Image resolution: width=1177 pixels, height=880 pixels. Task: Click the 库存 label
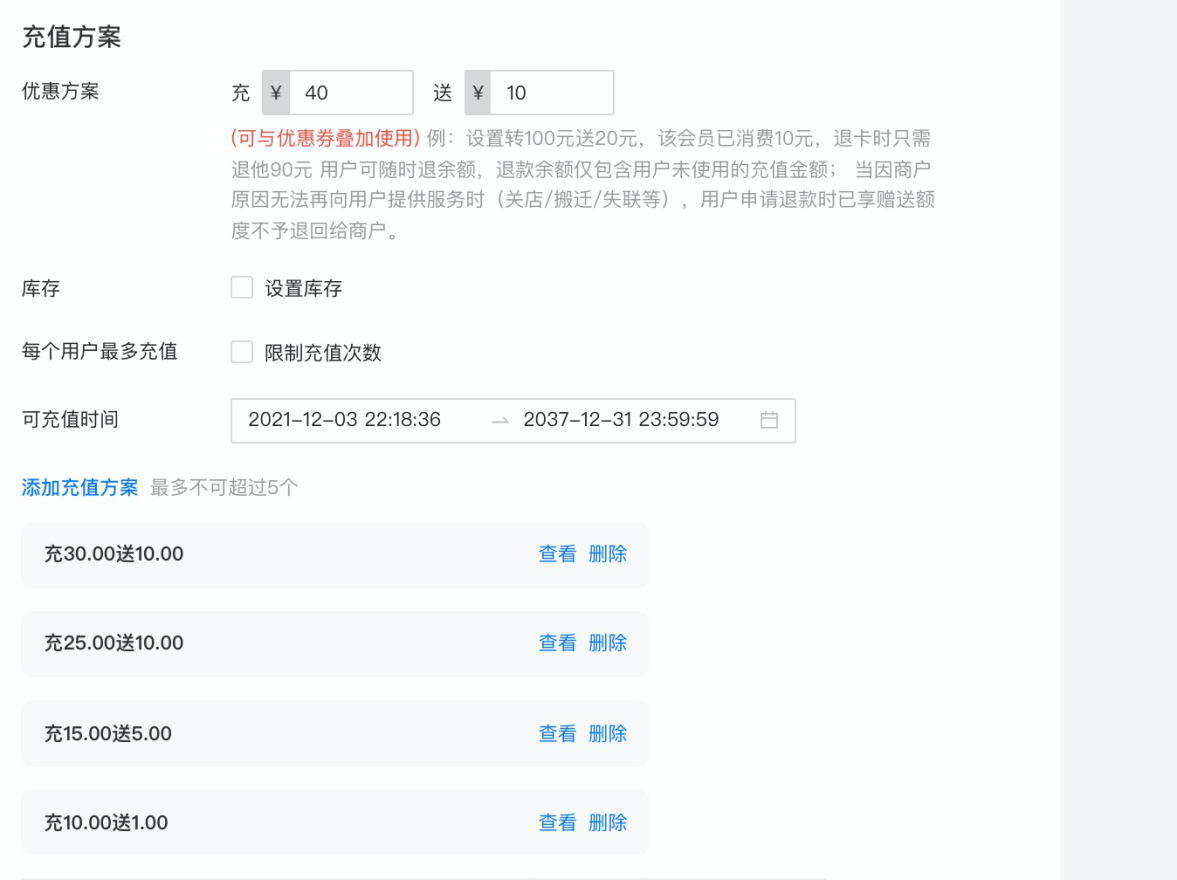point(41,288)
